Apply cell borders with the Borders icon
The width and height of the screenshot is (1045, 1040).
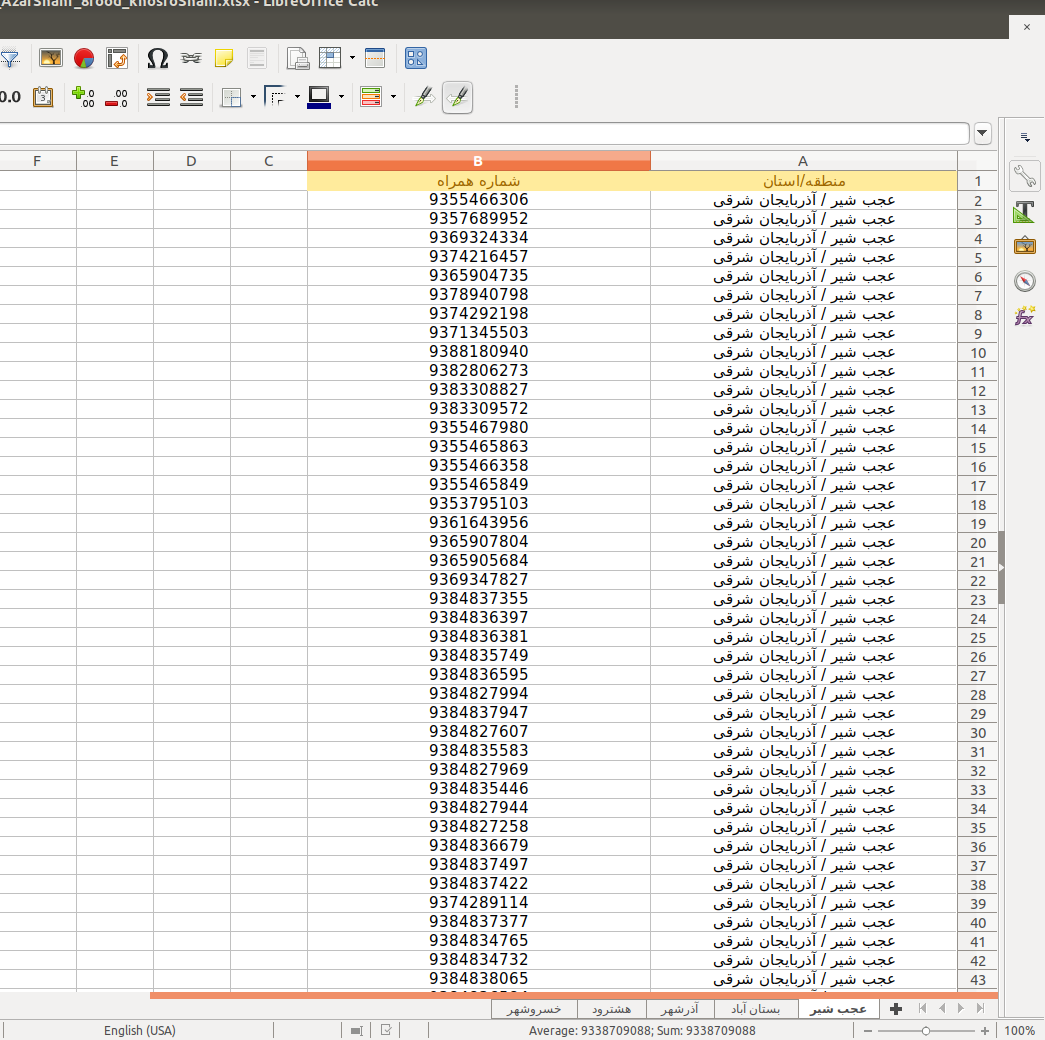click(231, 97)
